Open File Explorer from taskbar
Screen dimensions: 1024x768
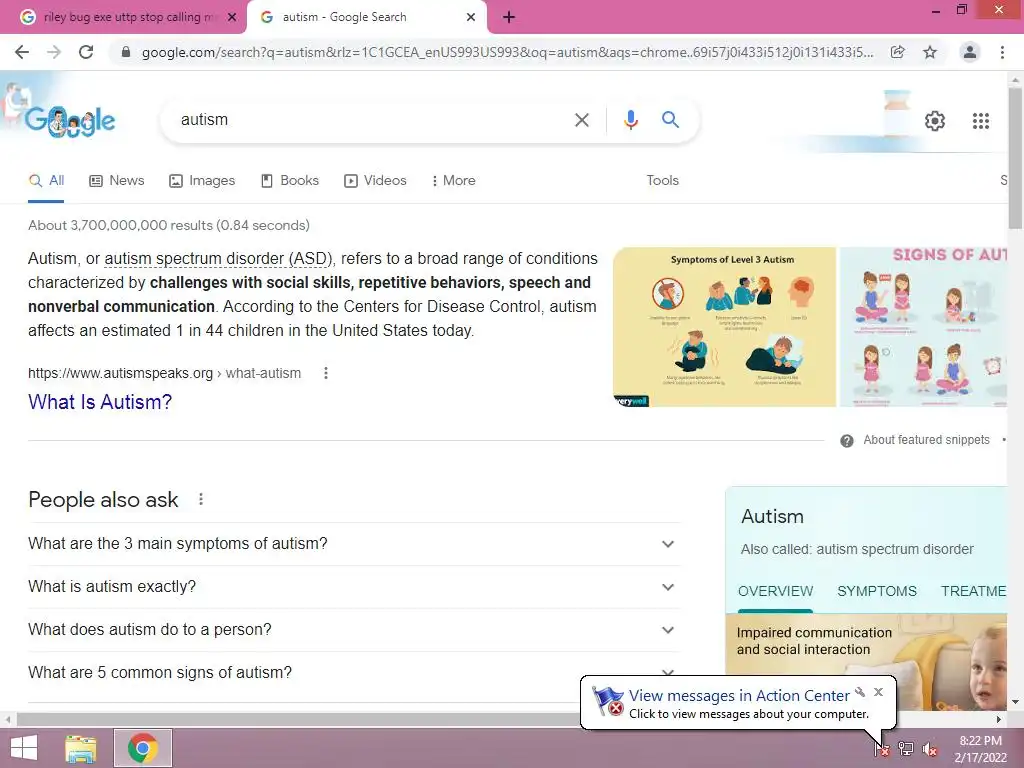[x=80, y=748]
